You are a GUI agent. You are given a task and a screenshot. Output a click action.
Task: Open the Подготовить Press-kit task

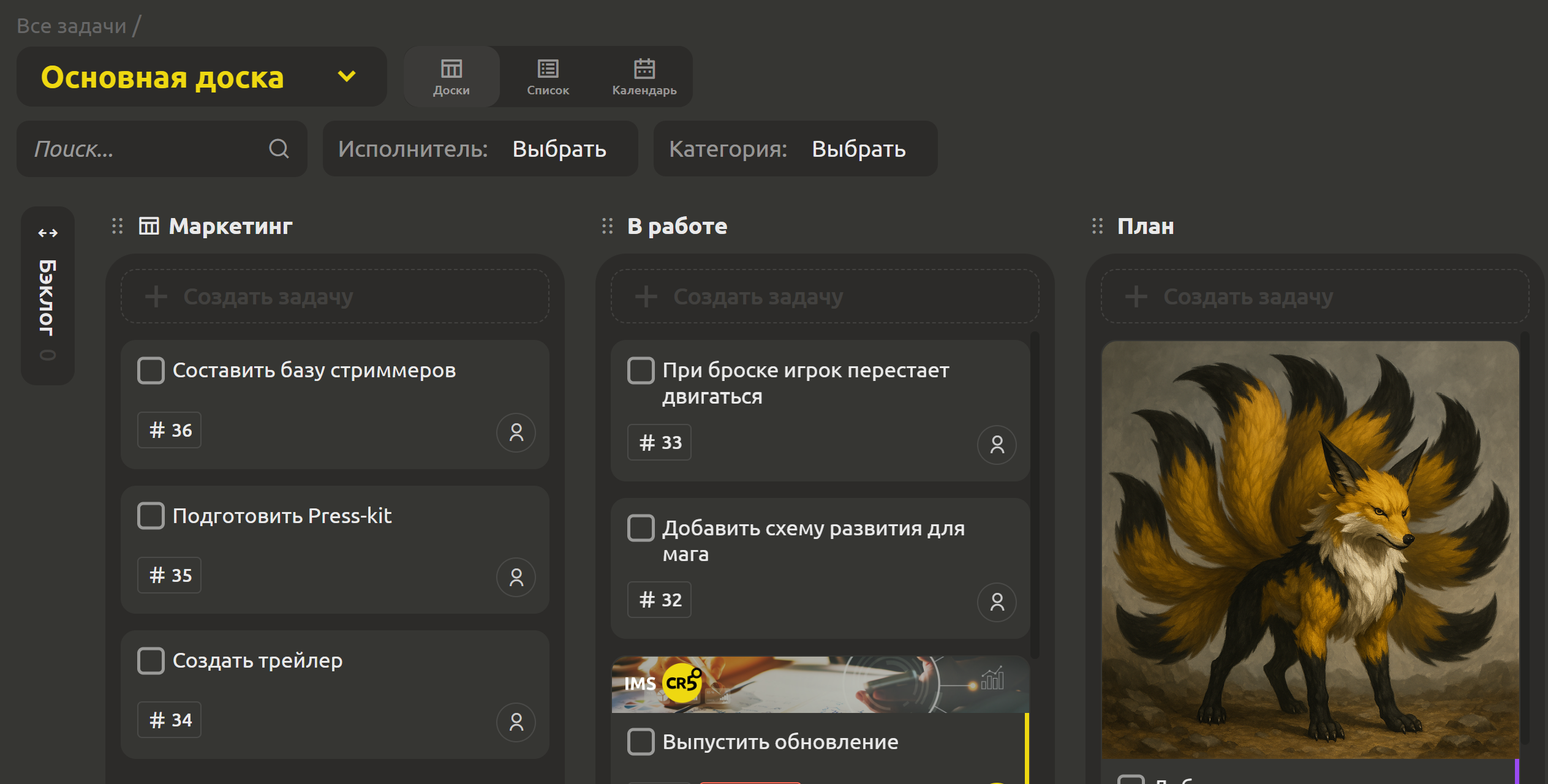(282, 516)
